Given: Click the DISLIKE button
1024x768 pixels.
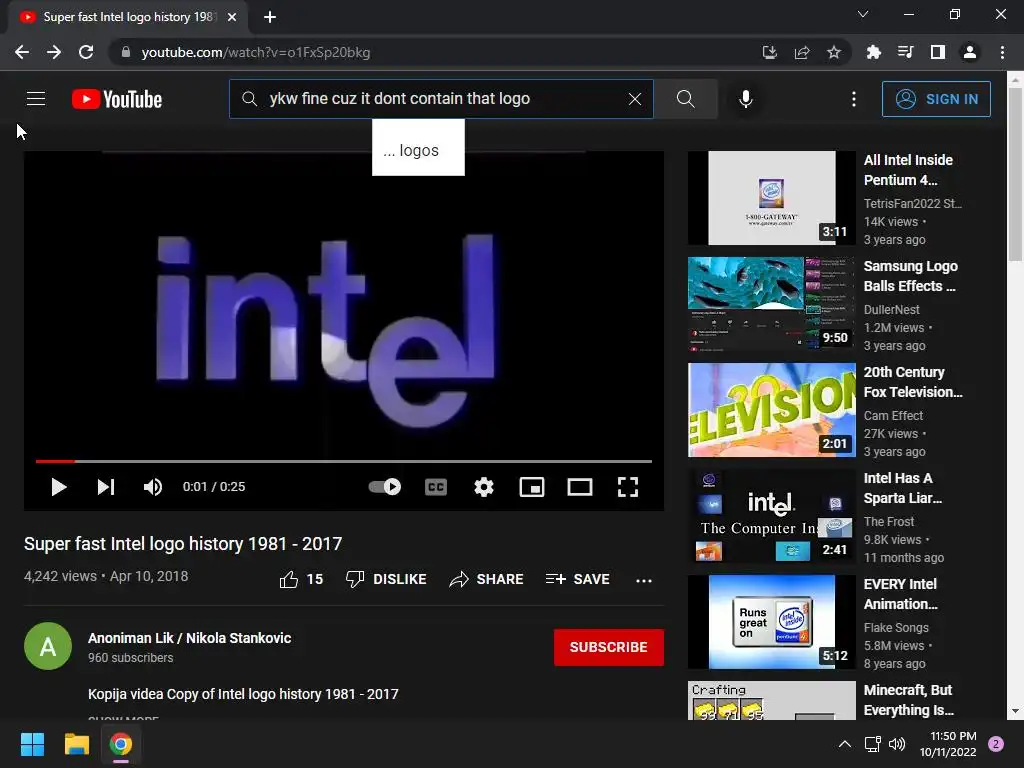Looking at the screenshot, I should (x=386, y=579).
